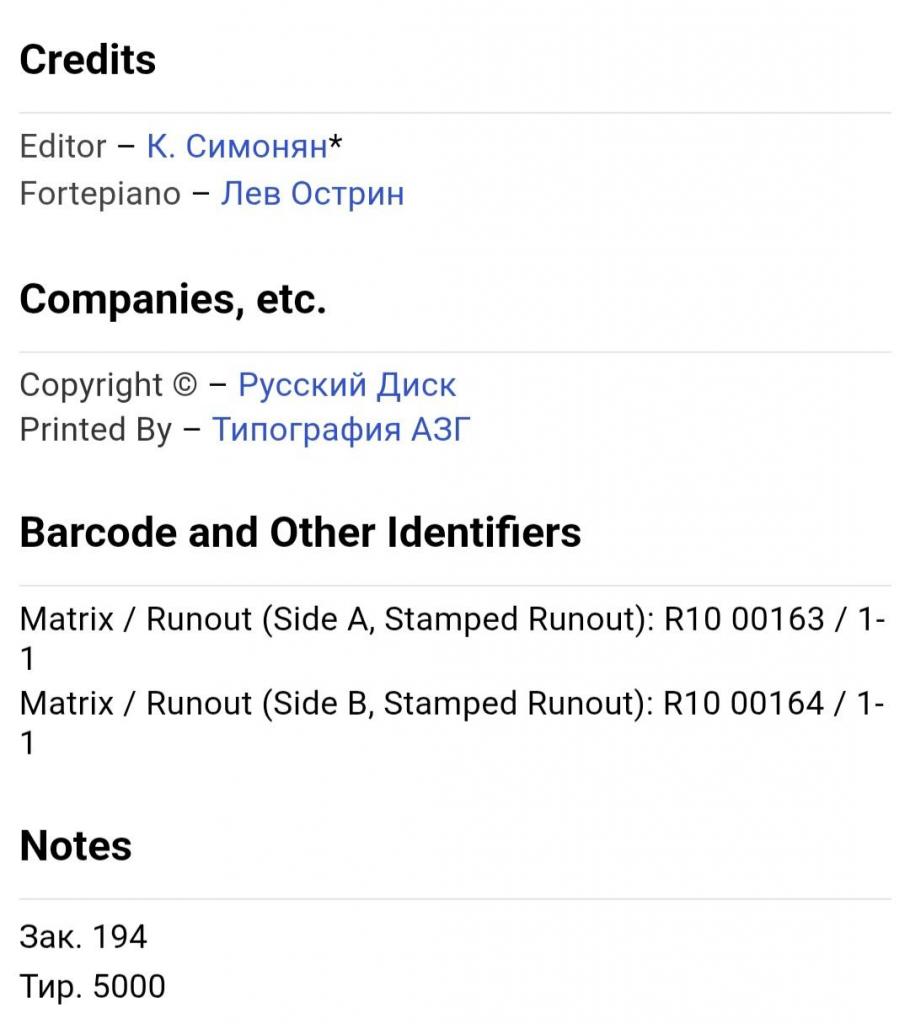The height and width of the screenshot is (1024, 910).
Task: Click the Зак. 194 note line
Action: tap(84, 936)
